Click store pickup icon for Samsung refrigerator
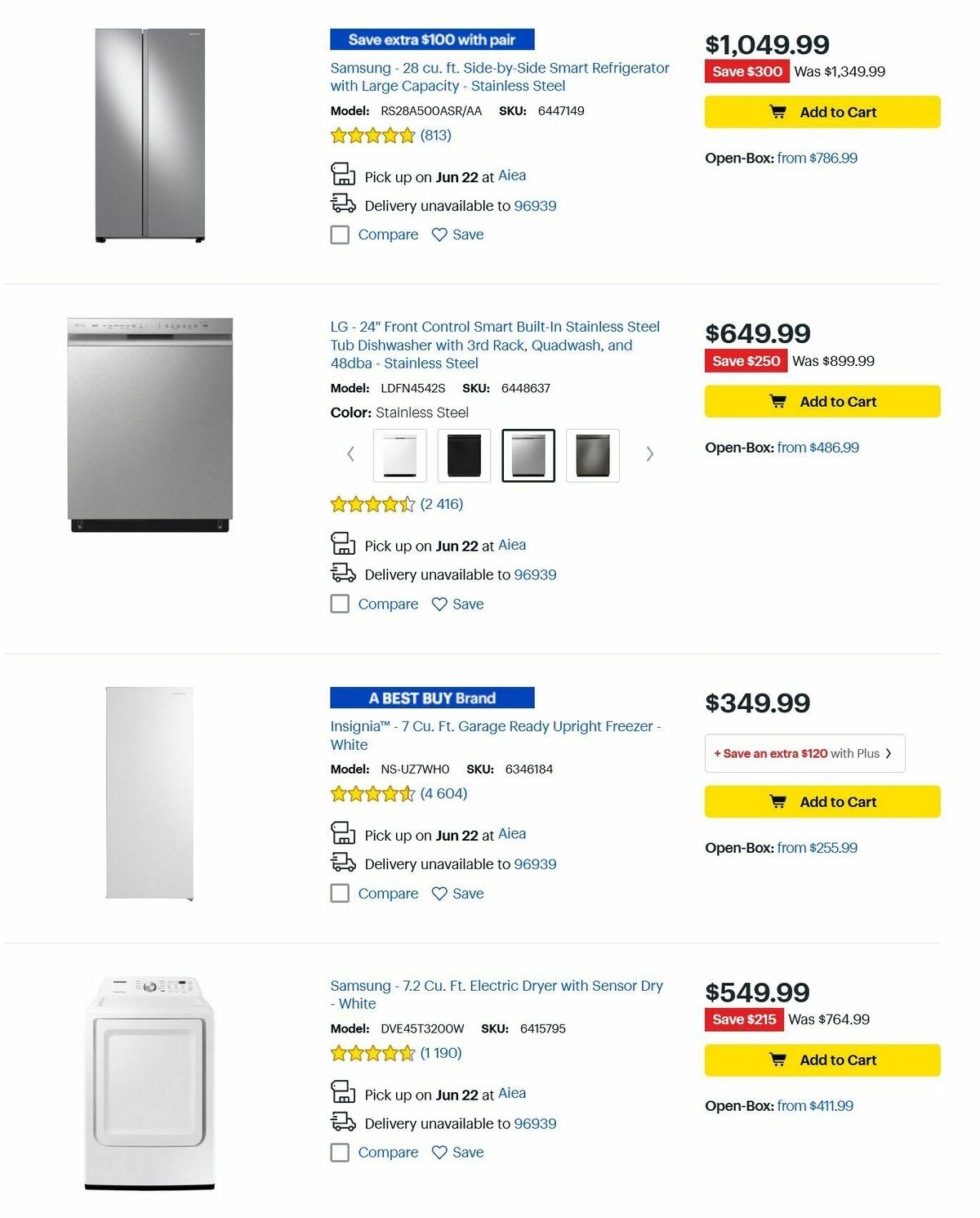This screenshot has width=980, height=1218. click(342, 175)
